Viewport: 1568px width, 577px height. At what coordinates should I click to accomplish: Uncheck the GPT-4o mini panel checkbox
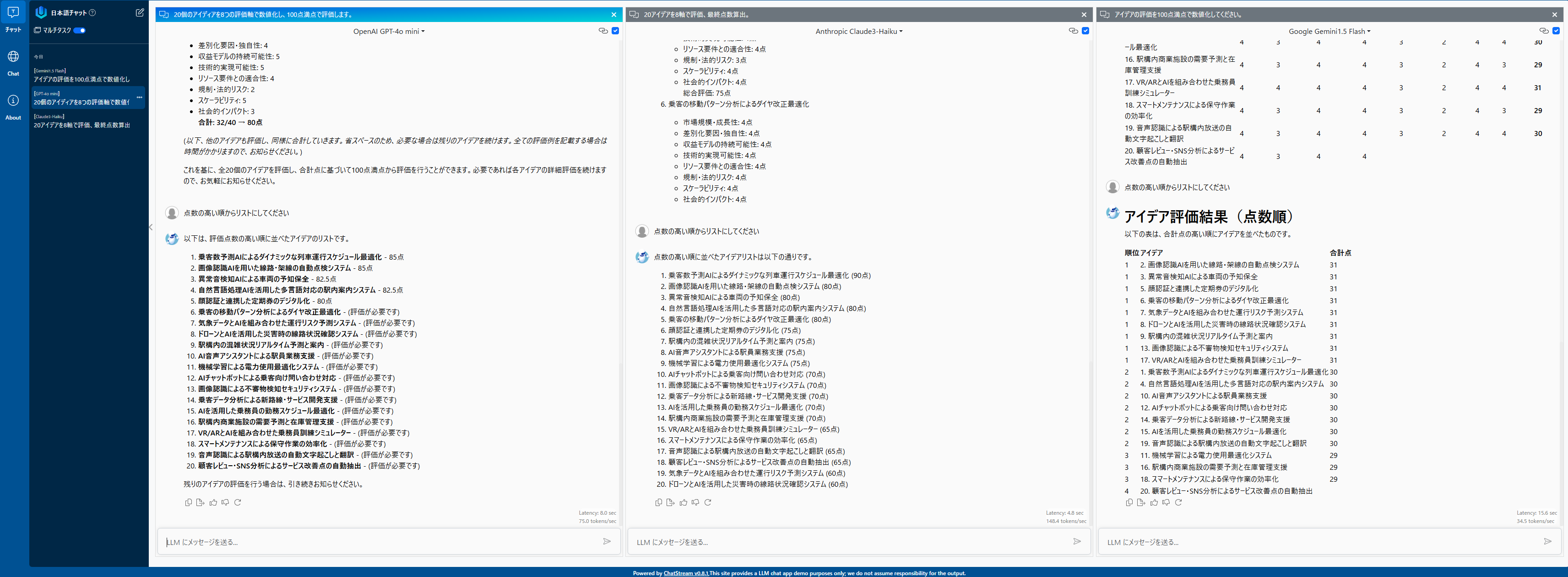coord(615,31)
